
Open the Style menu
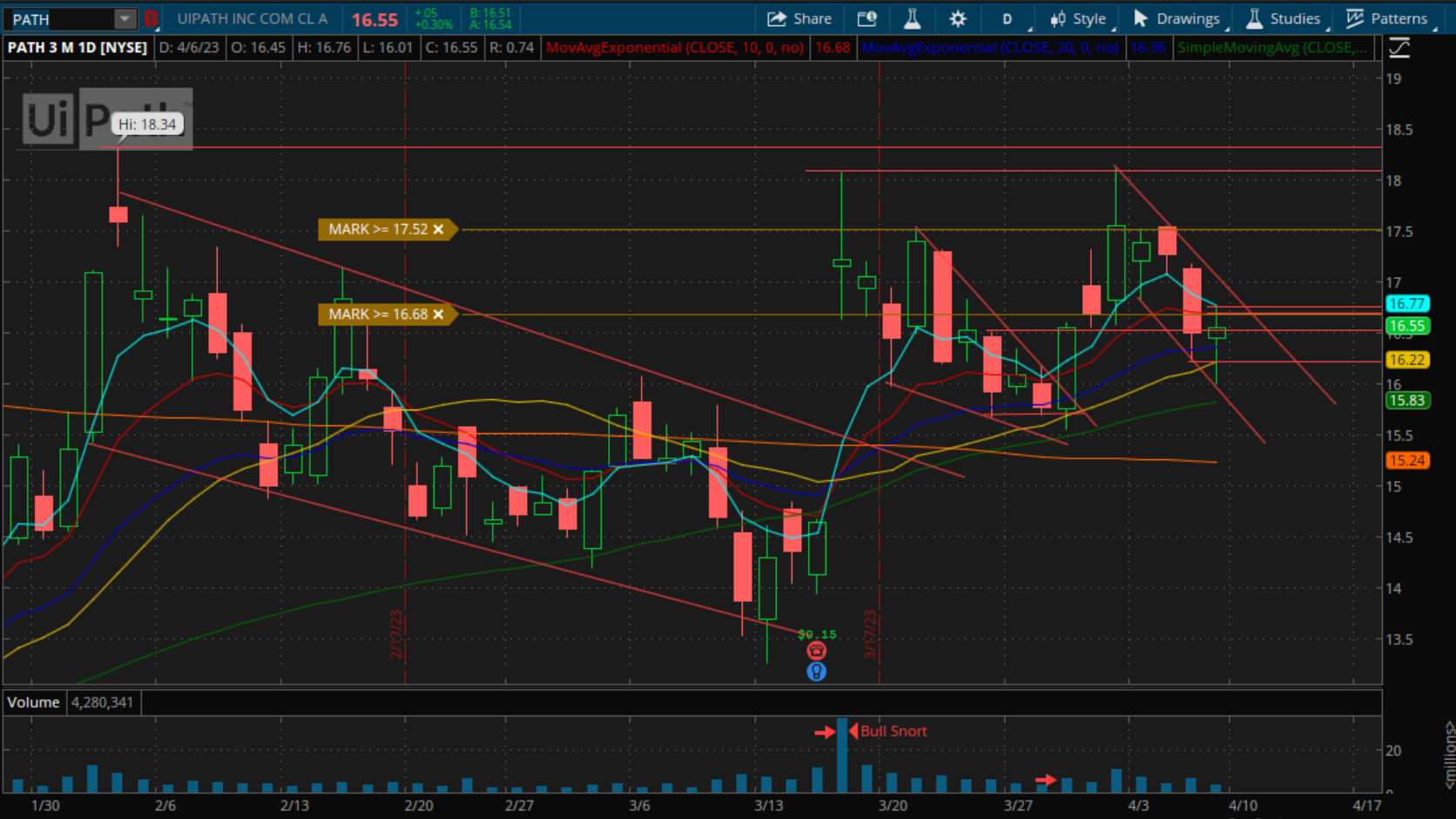pyautogui.click(x=1080, y=19)
